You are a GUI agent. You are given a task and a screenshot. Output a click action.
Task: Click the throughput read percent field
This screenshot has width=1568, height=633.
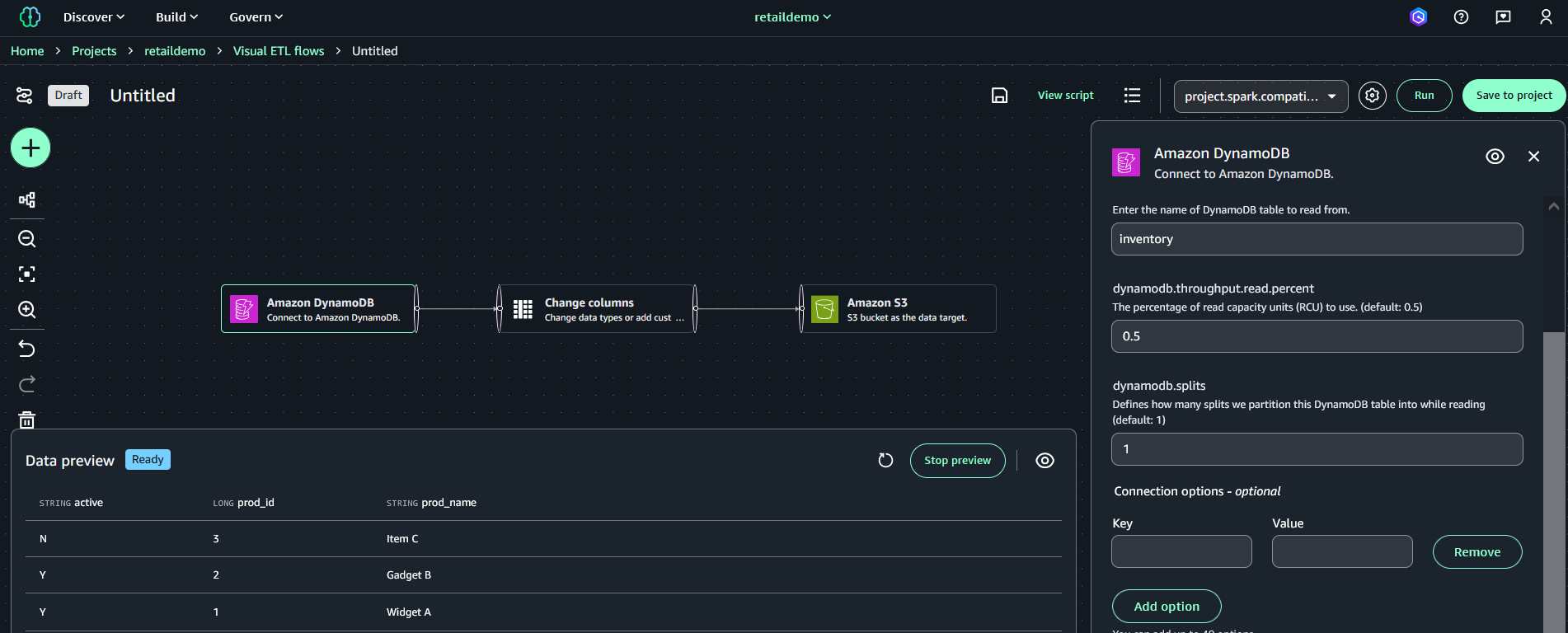[x=1317, y=336]
